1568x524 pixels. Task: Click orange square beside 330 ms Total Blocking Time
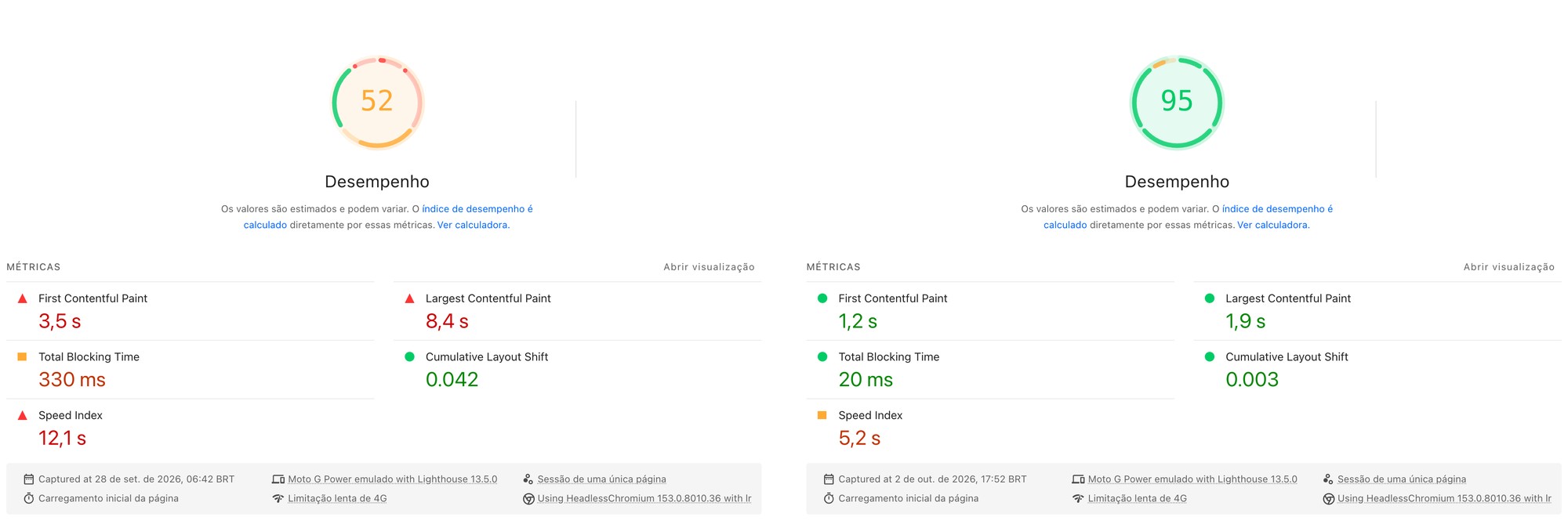coord(22,356)
